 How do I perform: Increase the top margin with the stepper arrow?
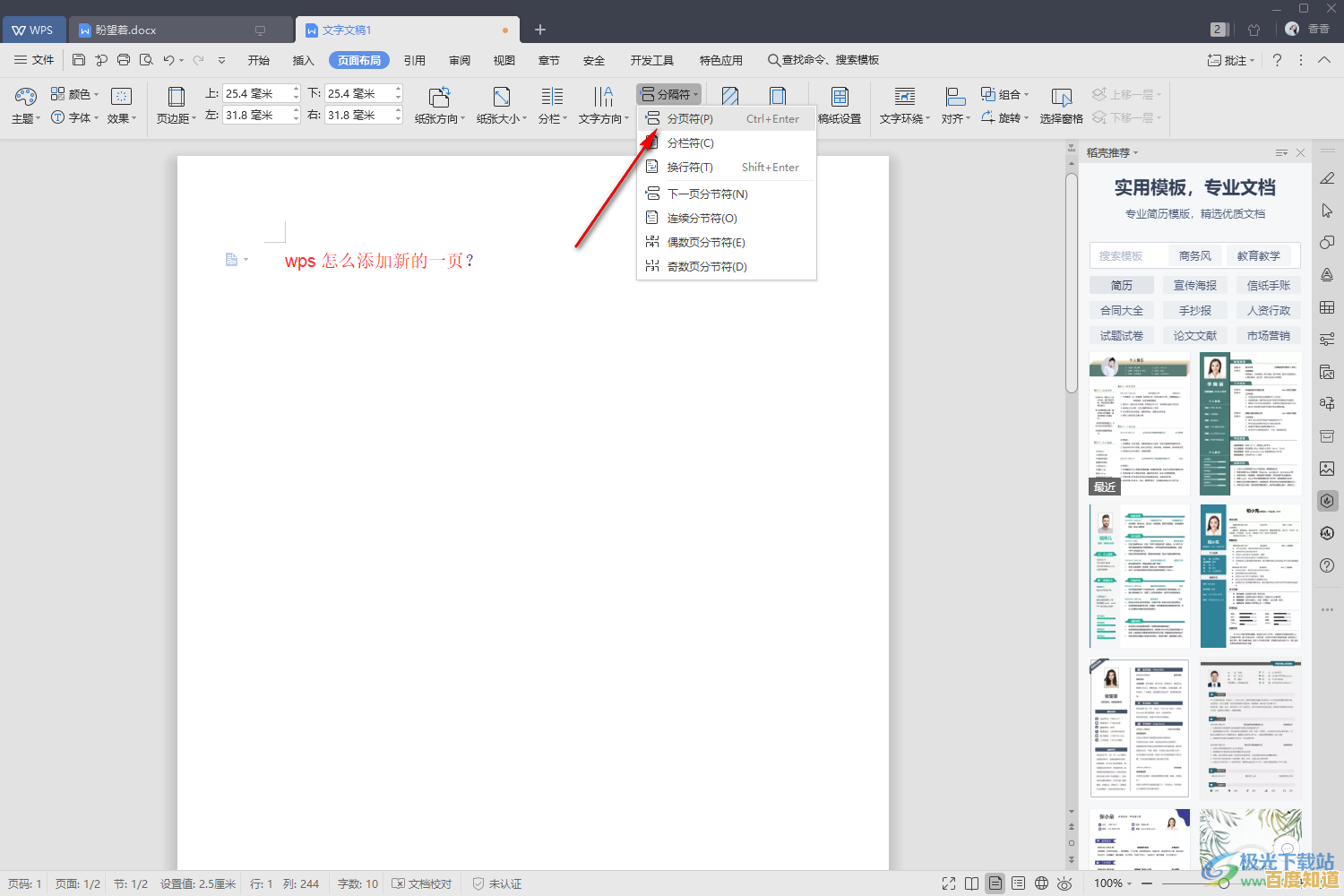pyautogui.click(x=297, y=89)
